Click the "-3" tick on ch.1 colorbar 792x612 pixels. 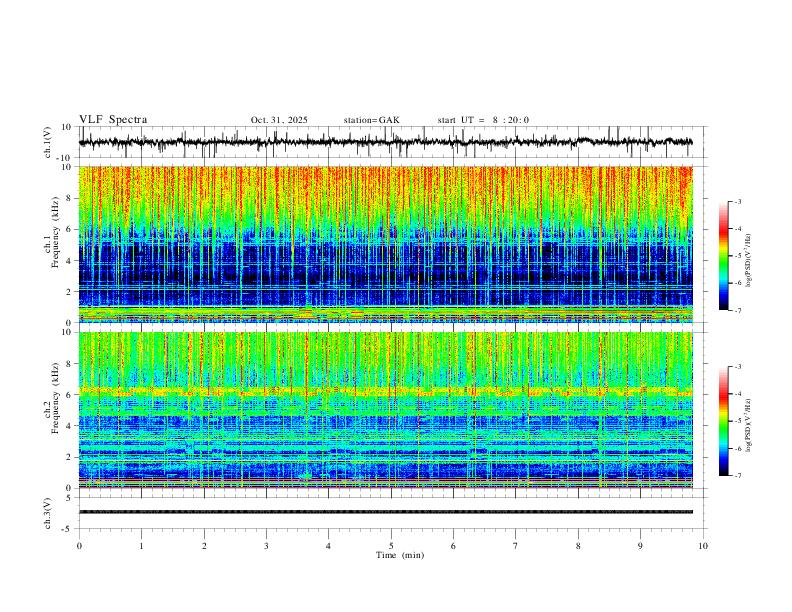[x=737, y=201]
